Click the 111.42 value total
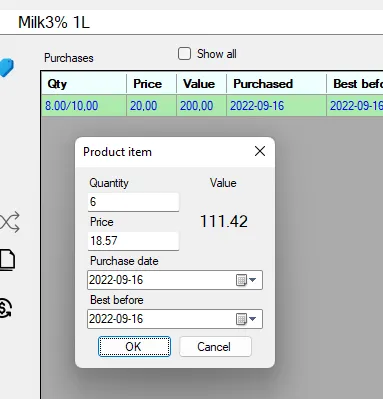This screenshot has width=383, height=399. [224, 221]
